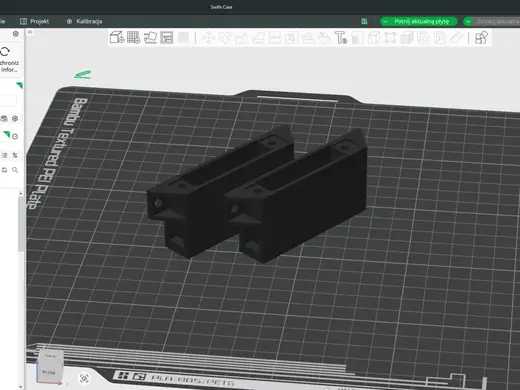Screen dimensions: 520x390
Task: Click the percent-sign icon in the sidebar
Action: click(x=15, y=155)
